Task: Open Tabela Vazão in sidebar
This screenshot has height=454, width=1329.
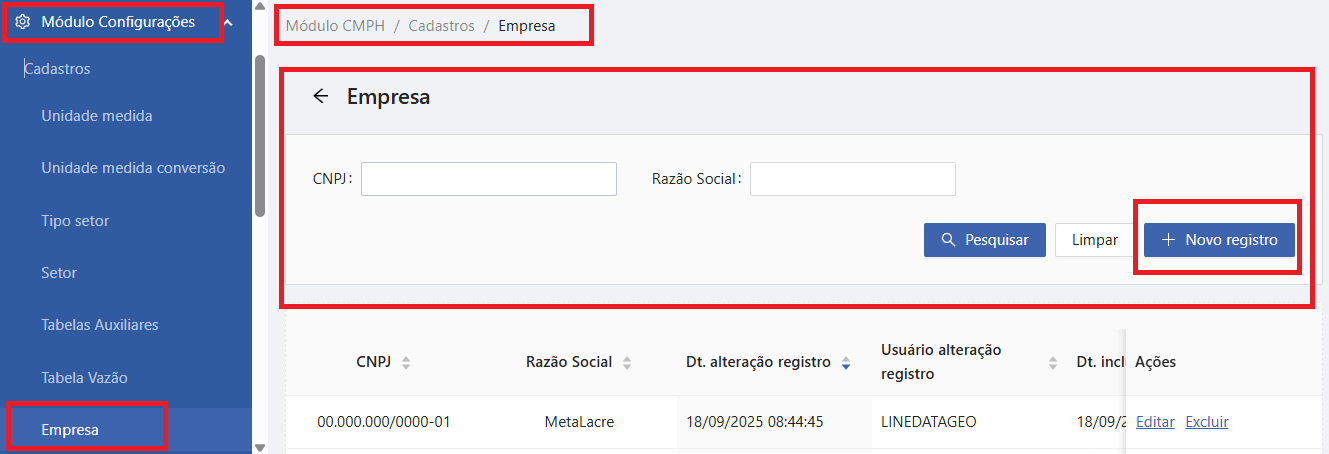Action: tap(84, 378)
